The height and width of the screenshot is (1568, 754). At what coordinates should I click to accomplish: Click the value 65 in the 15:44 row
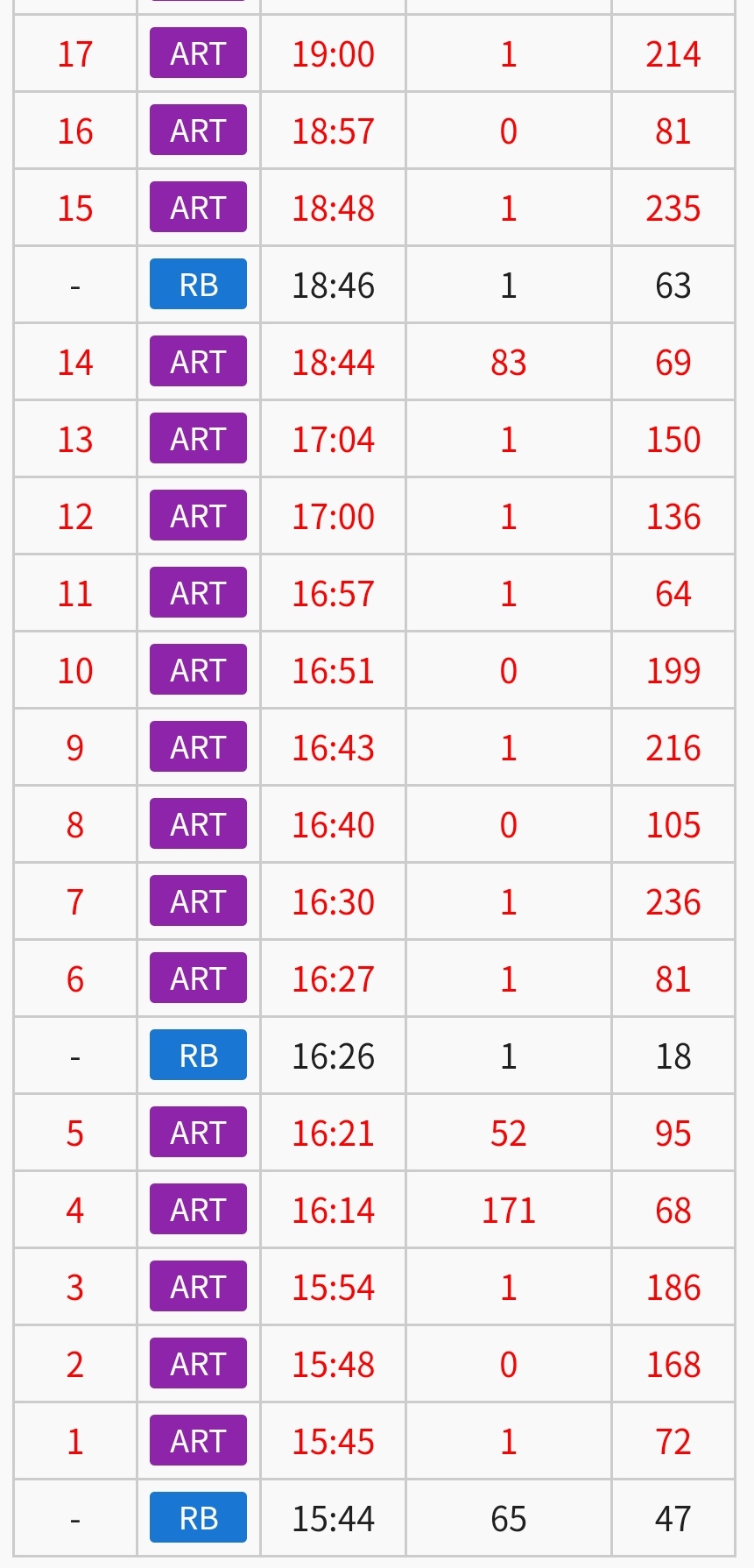click(x=508, y=1518)
